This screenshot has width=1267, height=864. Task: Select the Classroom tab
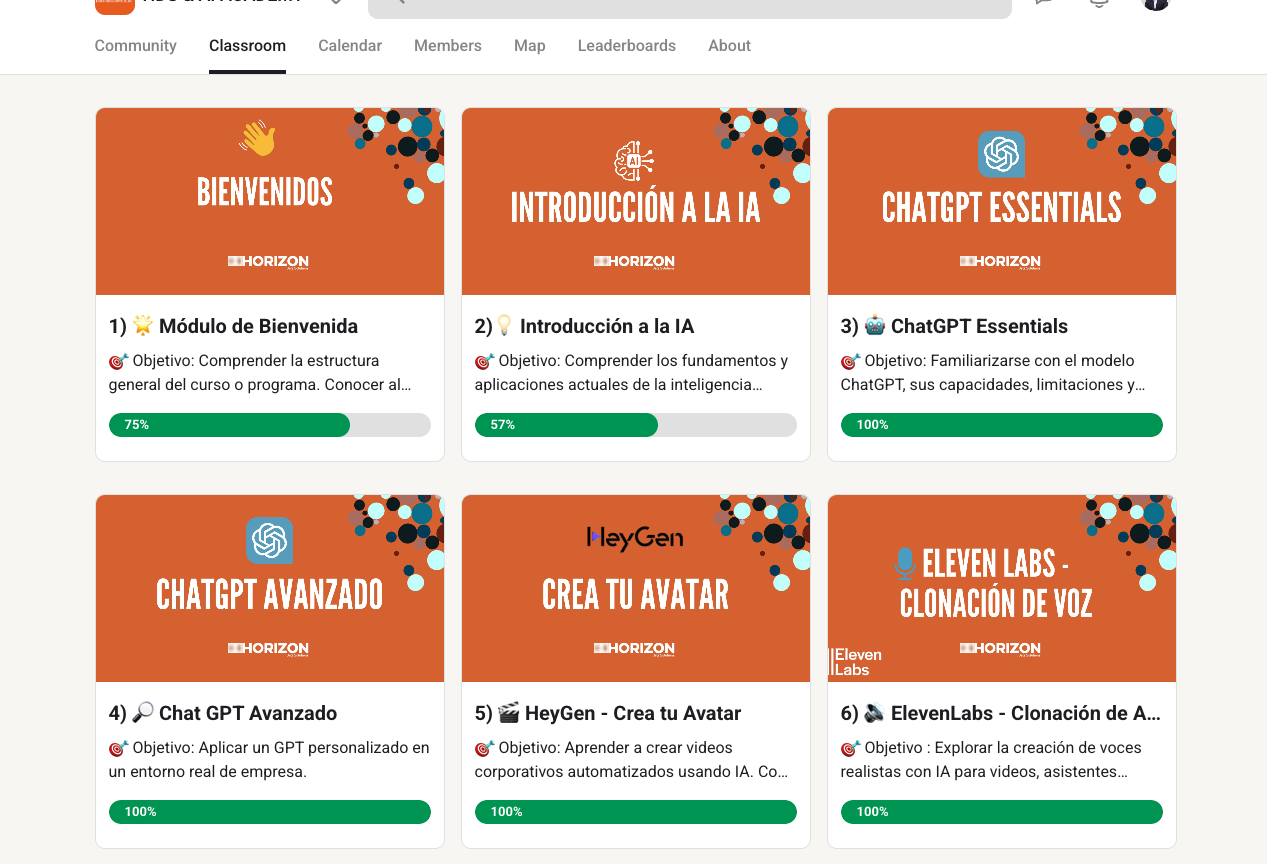tap(247, 46)
